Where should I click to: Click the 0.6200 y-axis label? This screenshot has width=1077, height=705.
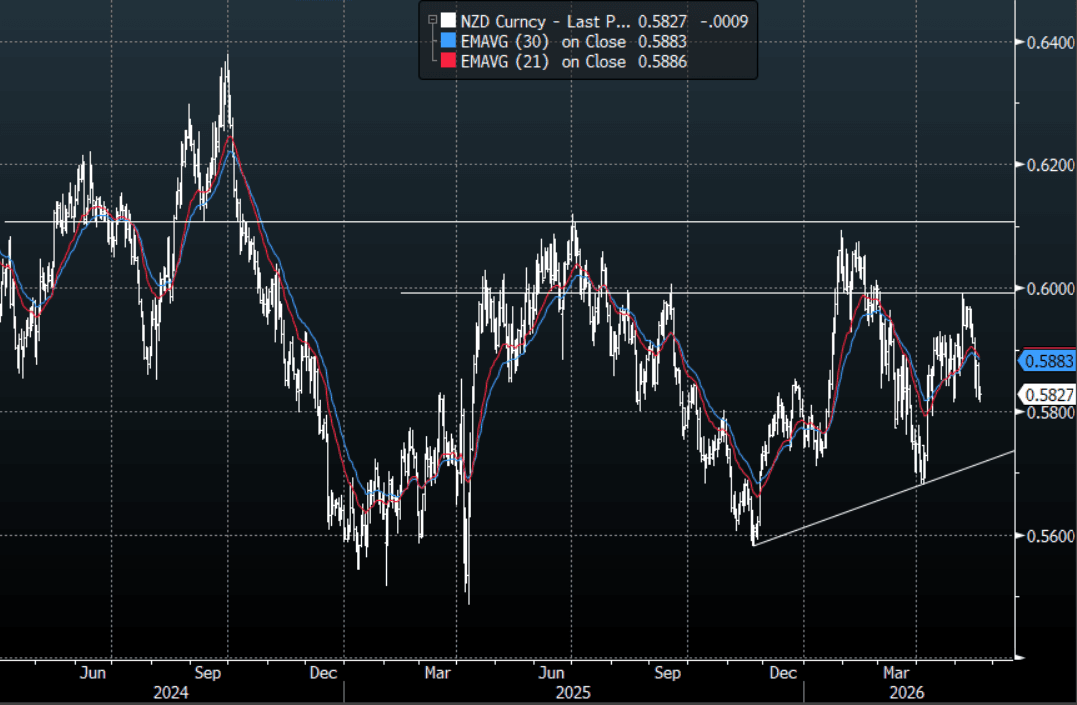[x=1050, y=165]
